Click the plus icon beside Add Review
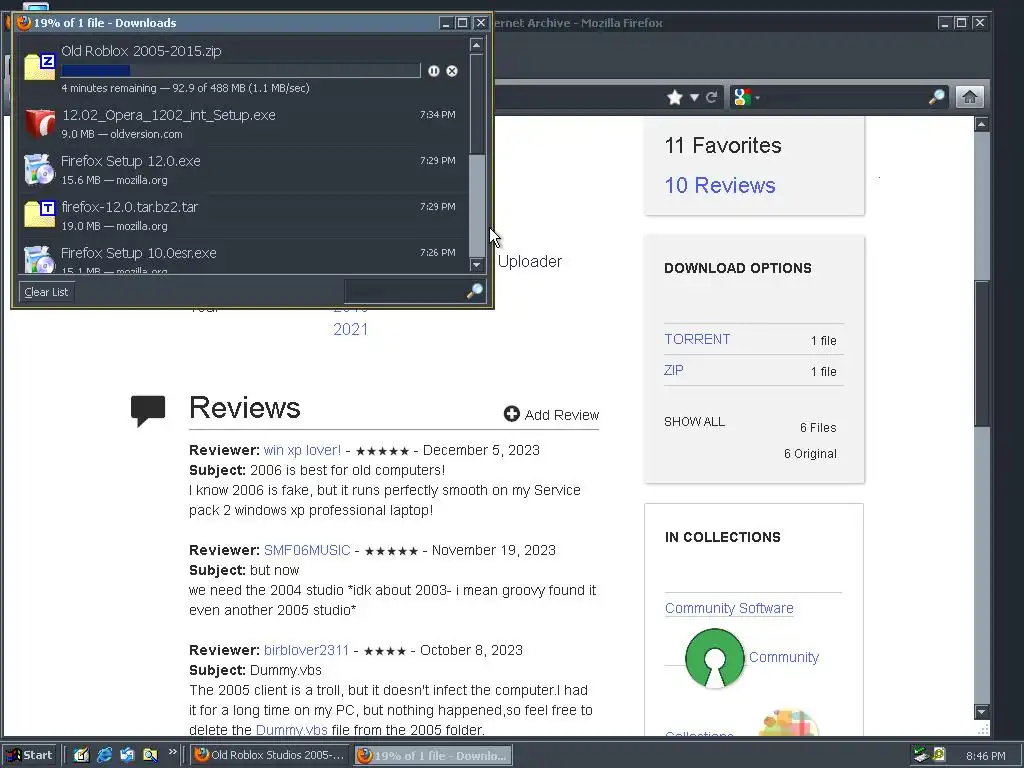Image resolution: width=1024 pixels, height=768 pixels. click(511, 414)
